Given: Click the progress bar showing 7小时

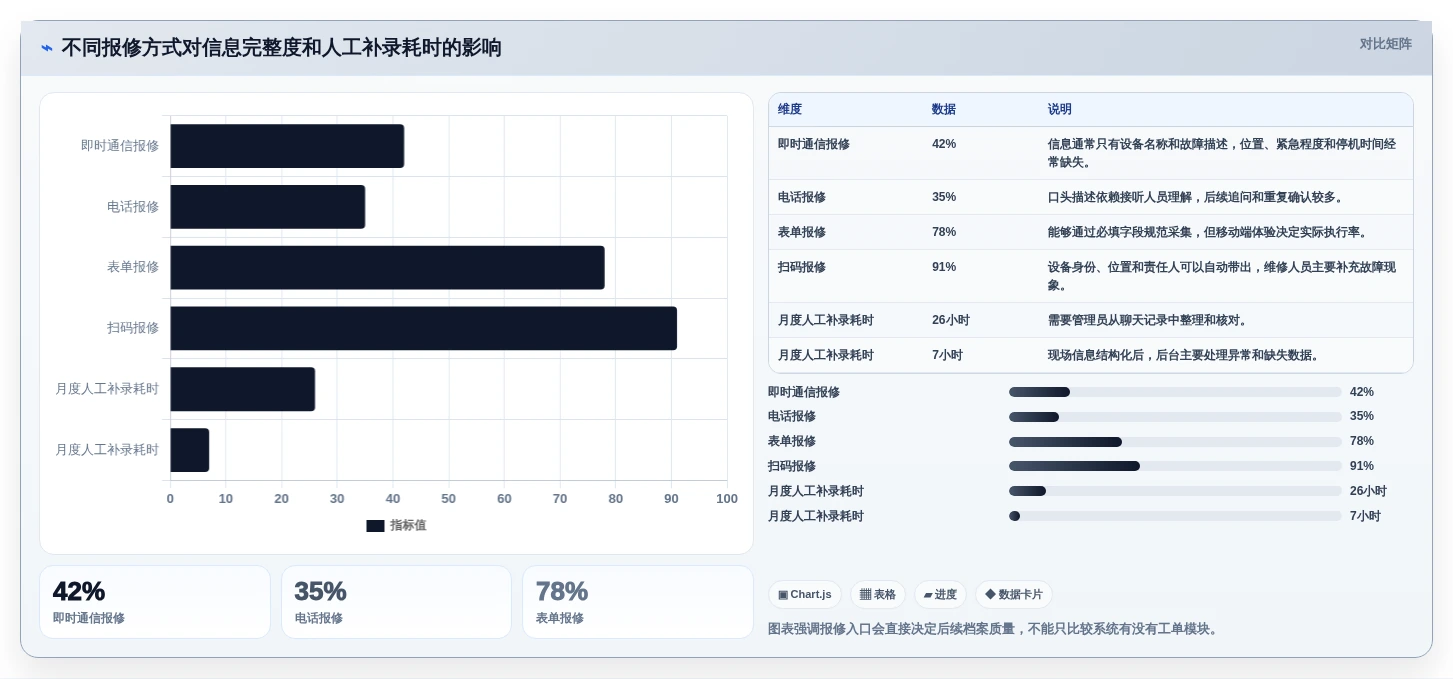Looking at the screenshot, I should 1175,516.
